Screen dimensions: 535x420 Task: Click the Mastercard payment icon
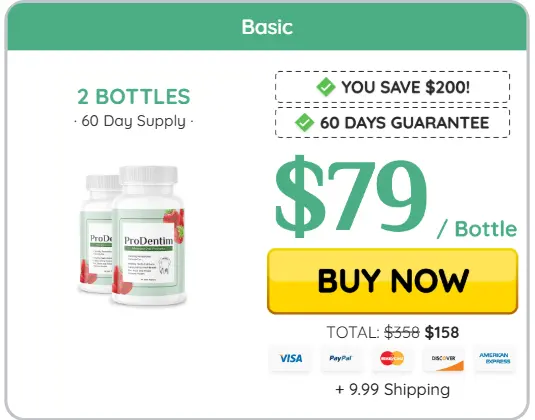pyautogui.click(x=392, y=358)
